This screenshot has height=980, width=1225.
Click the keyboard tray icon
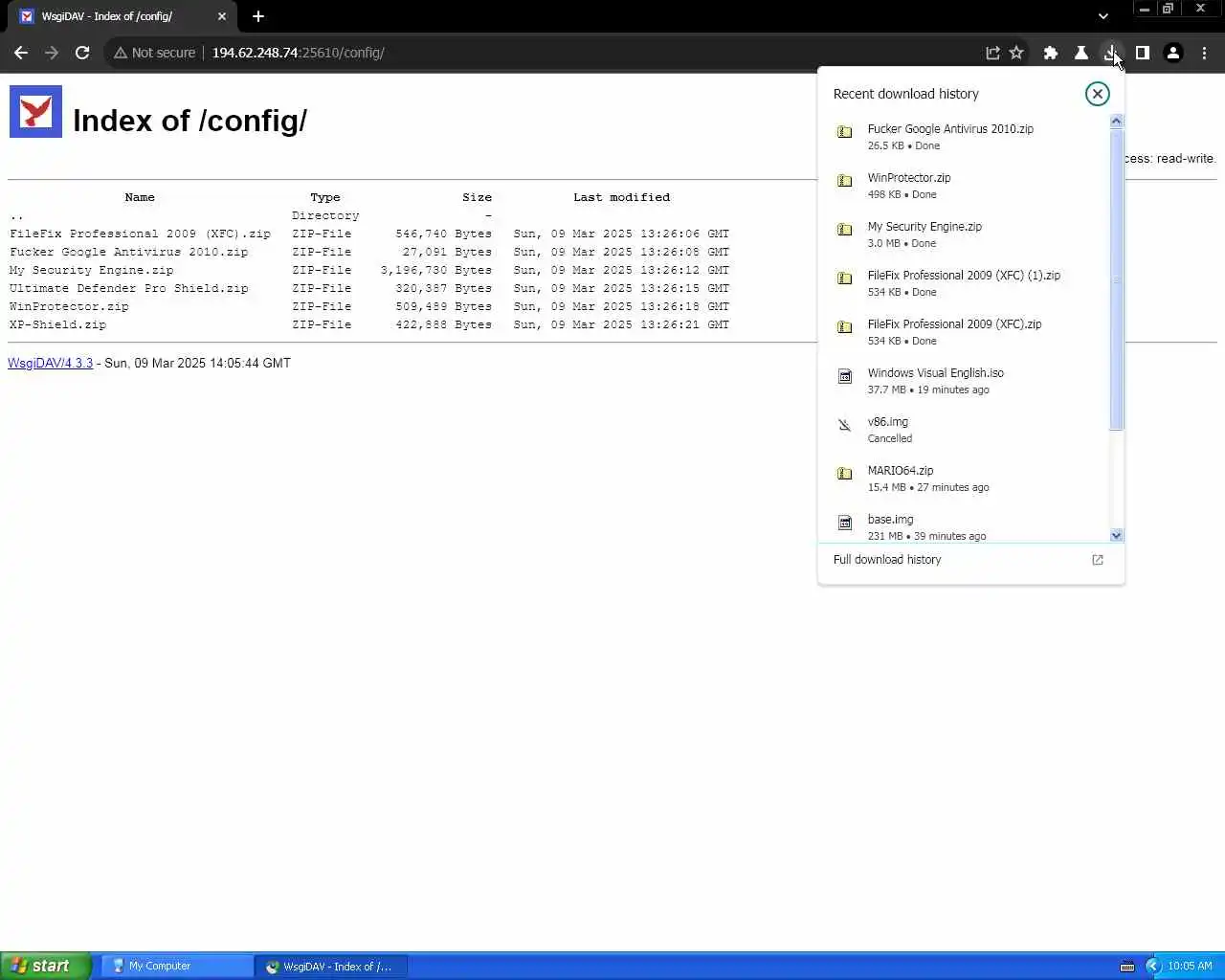(x=1127, y=966)
